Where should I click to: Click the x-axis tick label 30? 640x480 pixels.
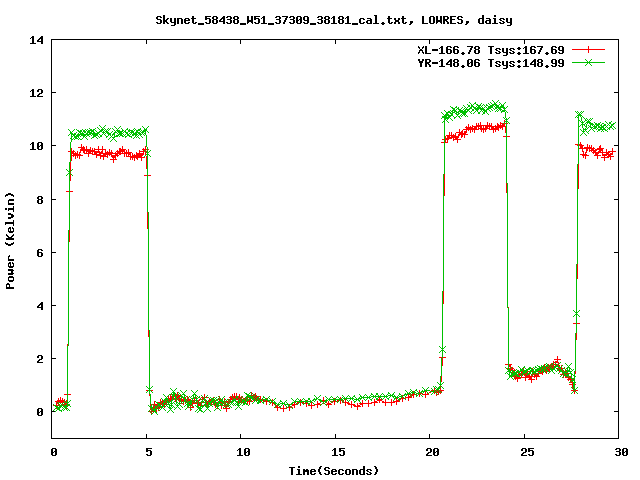(622, 452)
